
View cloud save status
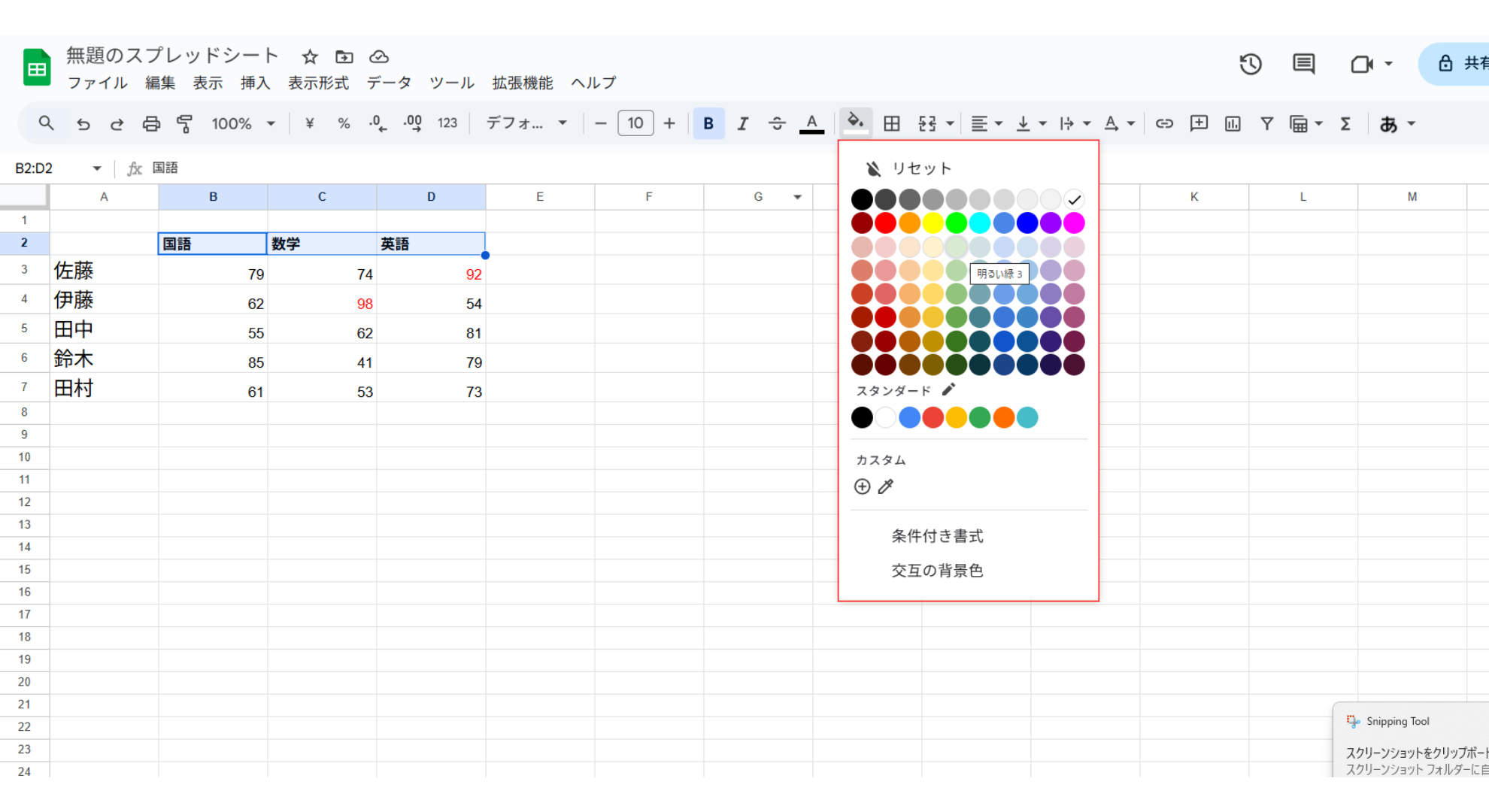click(379, 57)
